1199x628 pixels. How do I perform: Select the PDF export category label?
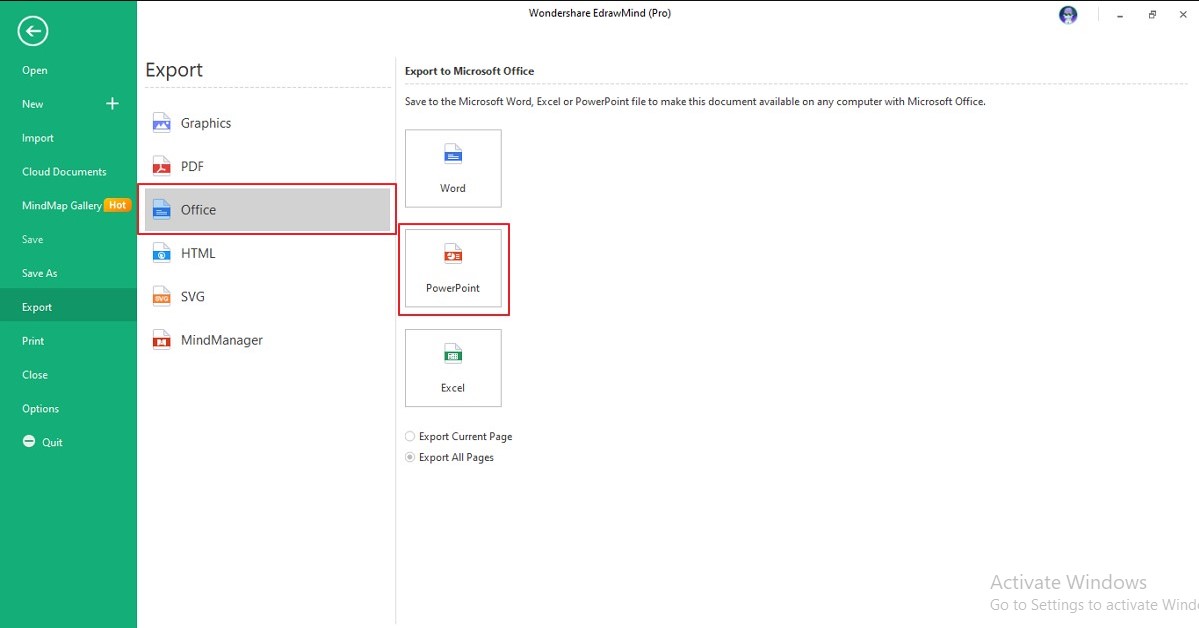[x=192, y=166]
